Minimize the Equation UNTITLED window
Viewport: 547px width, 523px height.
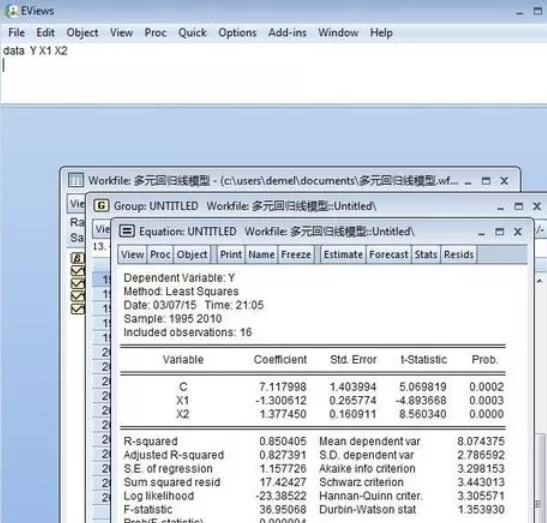coord(482,232)
